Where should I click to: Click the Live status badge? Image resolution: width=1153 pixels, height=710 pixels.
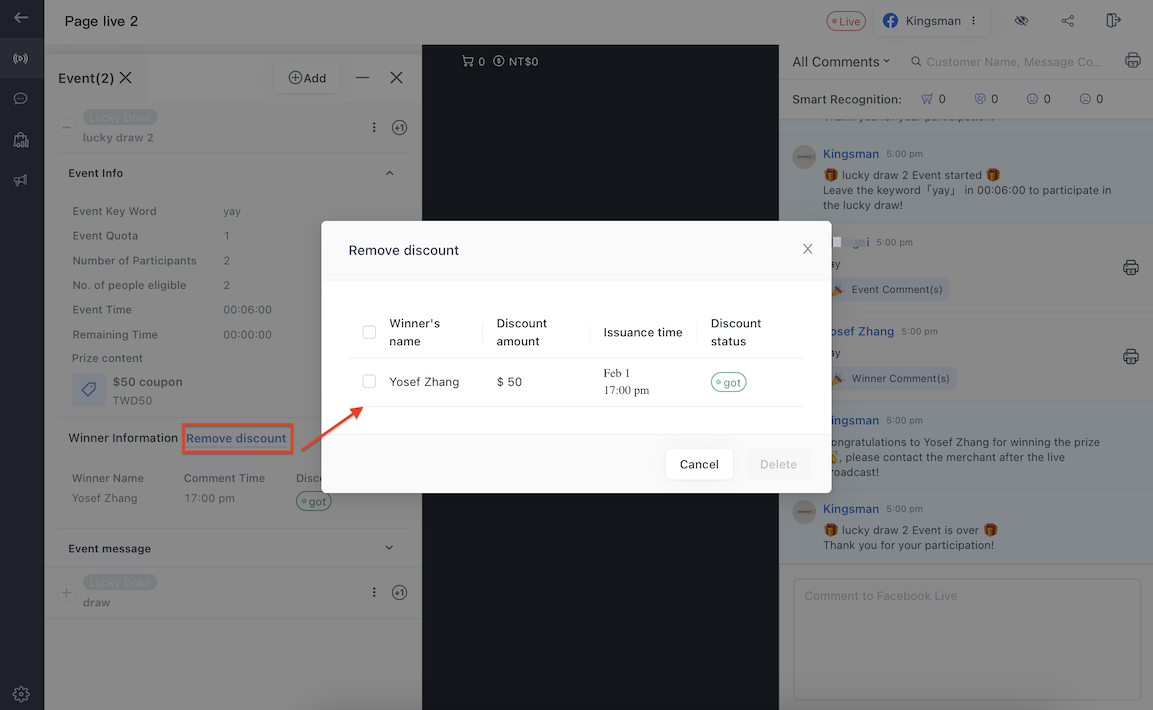click(x=846, y=21)
